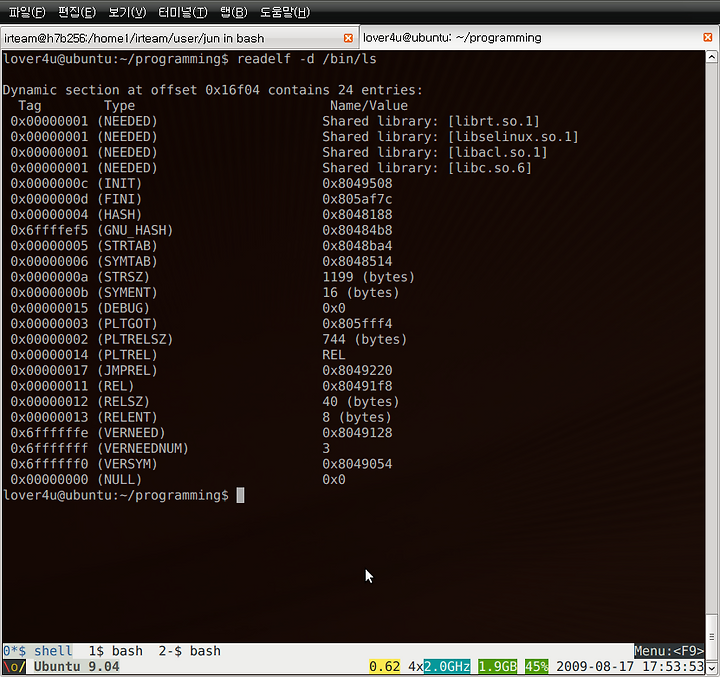Click the [libc.so.6] library entry

[489, 168]
